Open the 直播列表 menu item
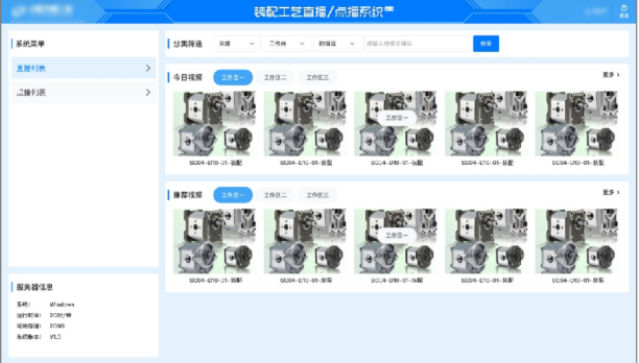The height and width of the screenshot is (363, 639). click(84, 68)
